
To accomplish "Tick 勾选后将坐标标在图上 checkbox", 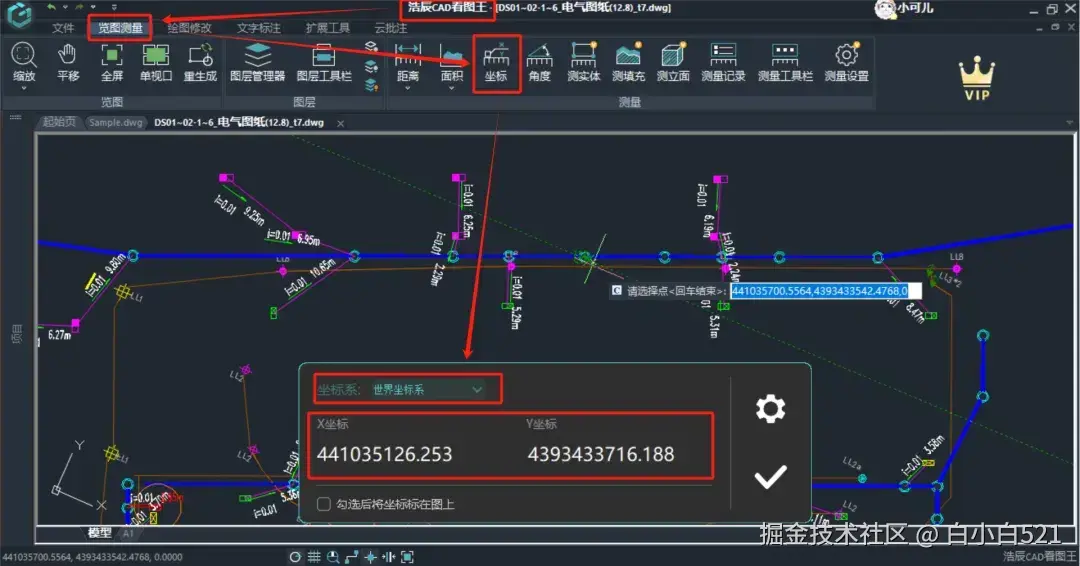I will 324,504.
